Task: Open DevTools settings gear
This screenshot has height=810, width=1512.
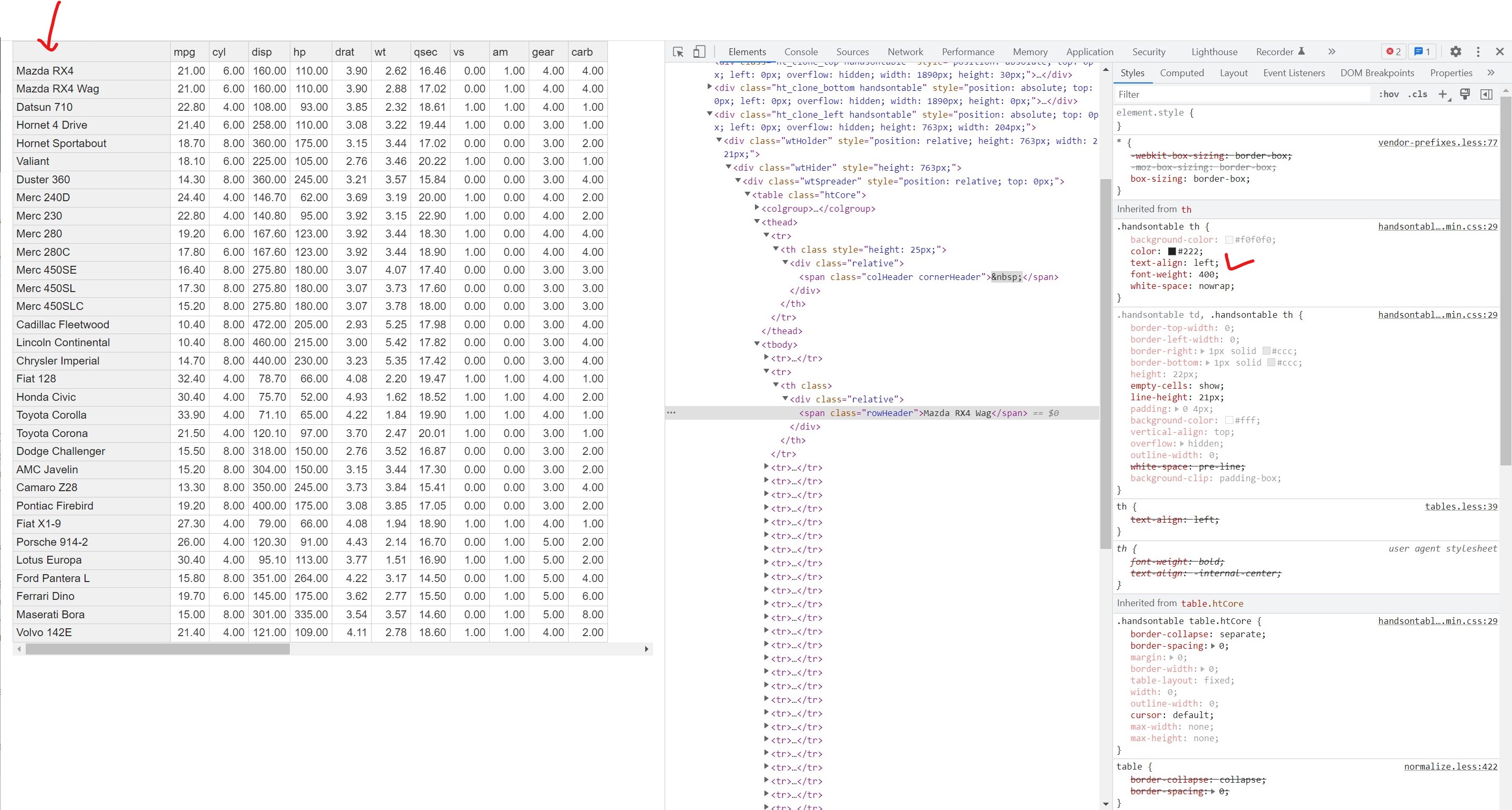Action: click(x=1456, y=51)
